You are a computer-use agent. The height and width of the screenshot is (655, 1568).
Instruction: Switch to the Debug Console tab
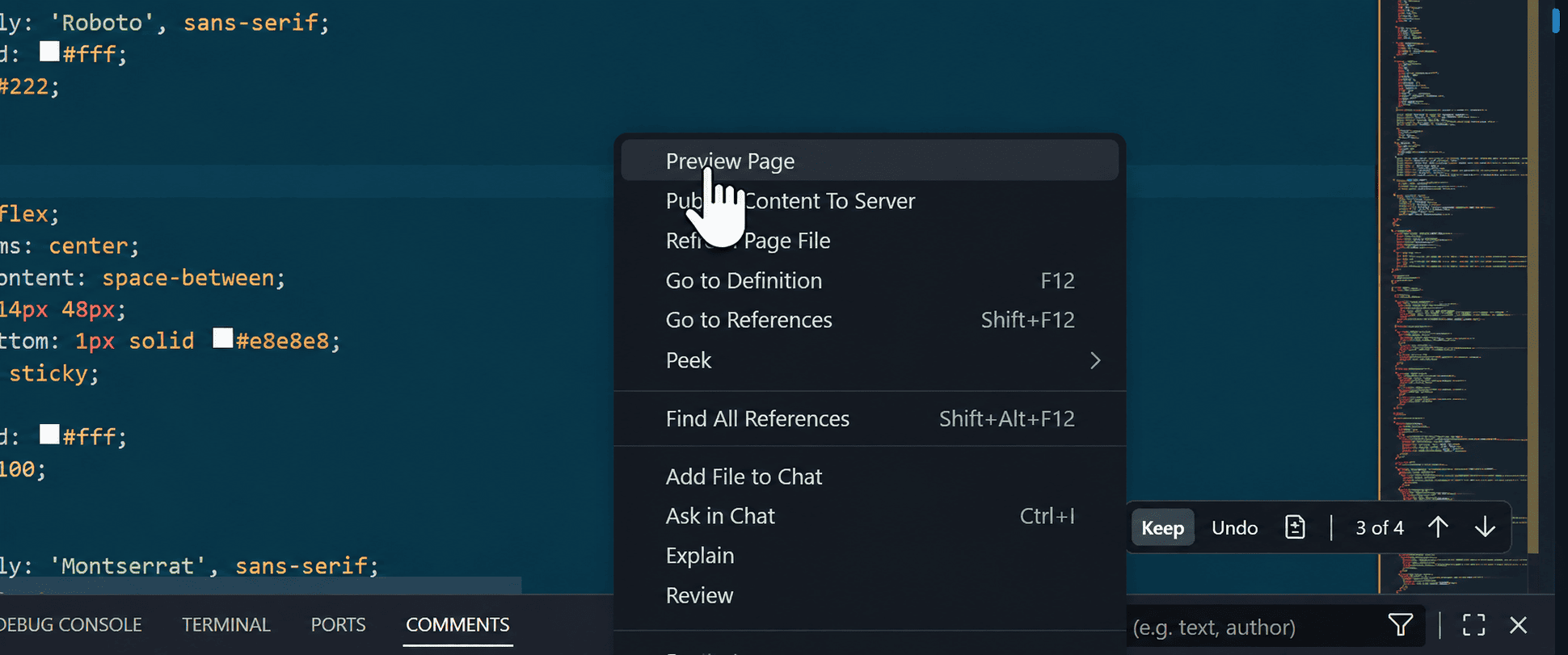71,624
